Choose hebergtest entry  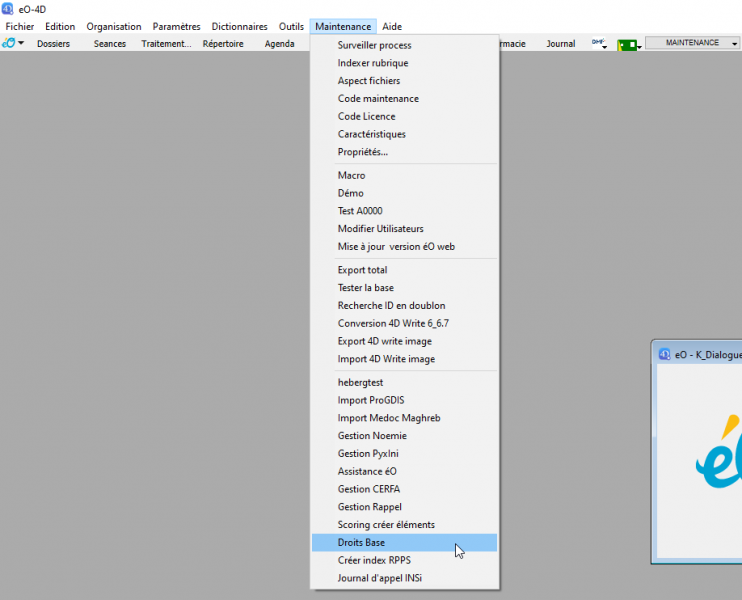point(405,382)
